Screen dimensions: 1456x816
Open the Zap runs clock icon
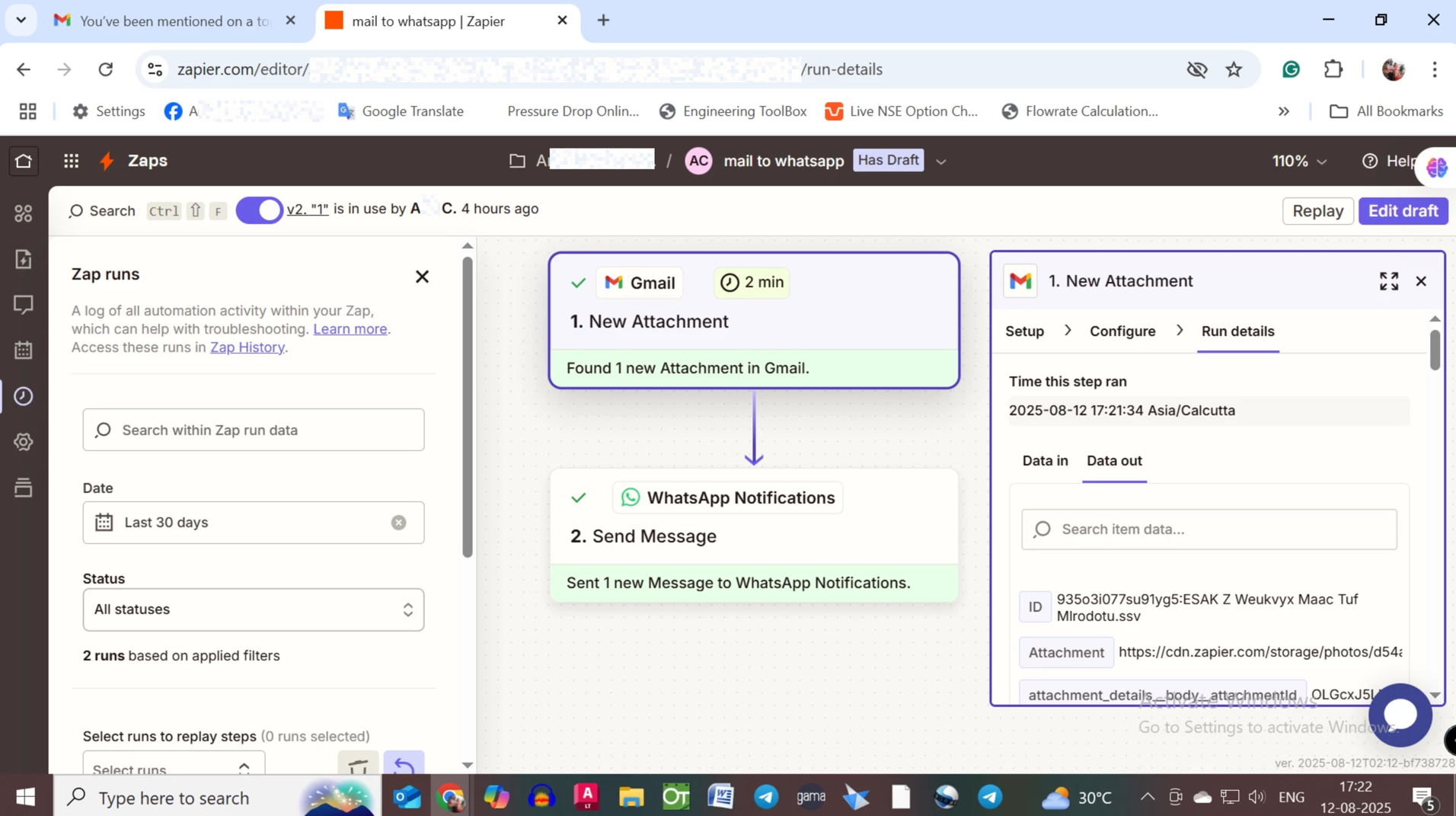click(x=24, y=396)
